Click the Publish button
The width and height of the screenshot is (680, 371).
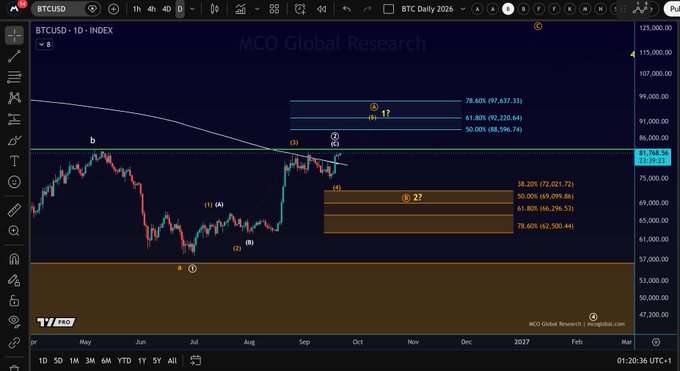pos(673,9)
